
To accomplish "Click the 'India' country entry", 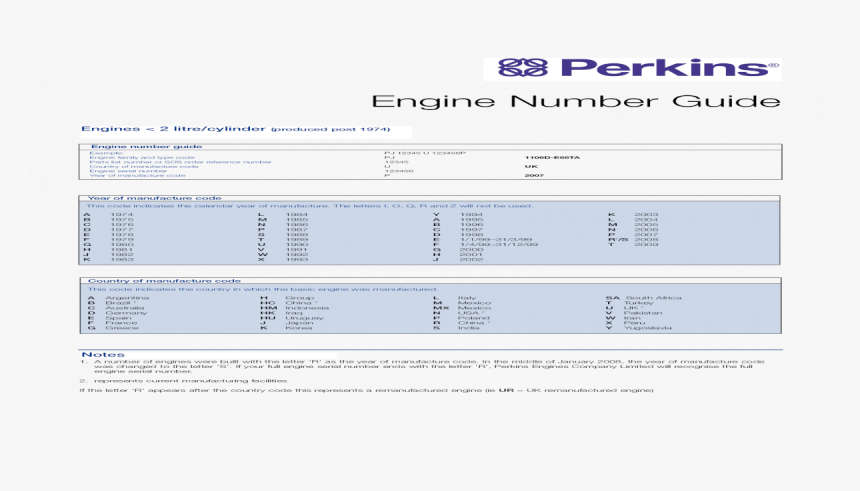I will point(468,328).
